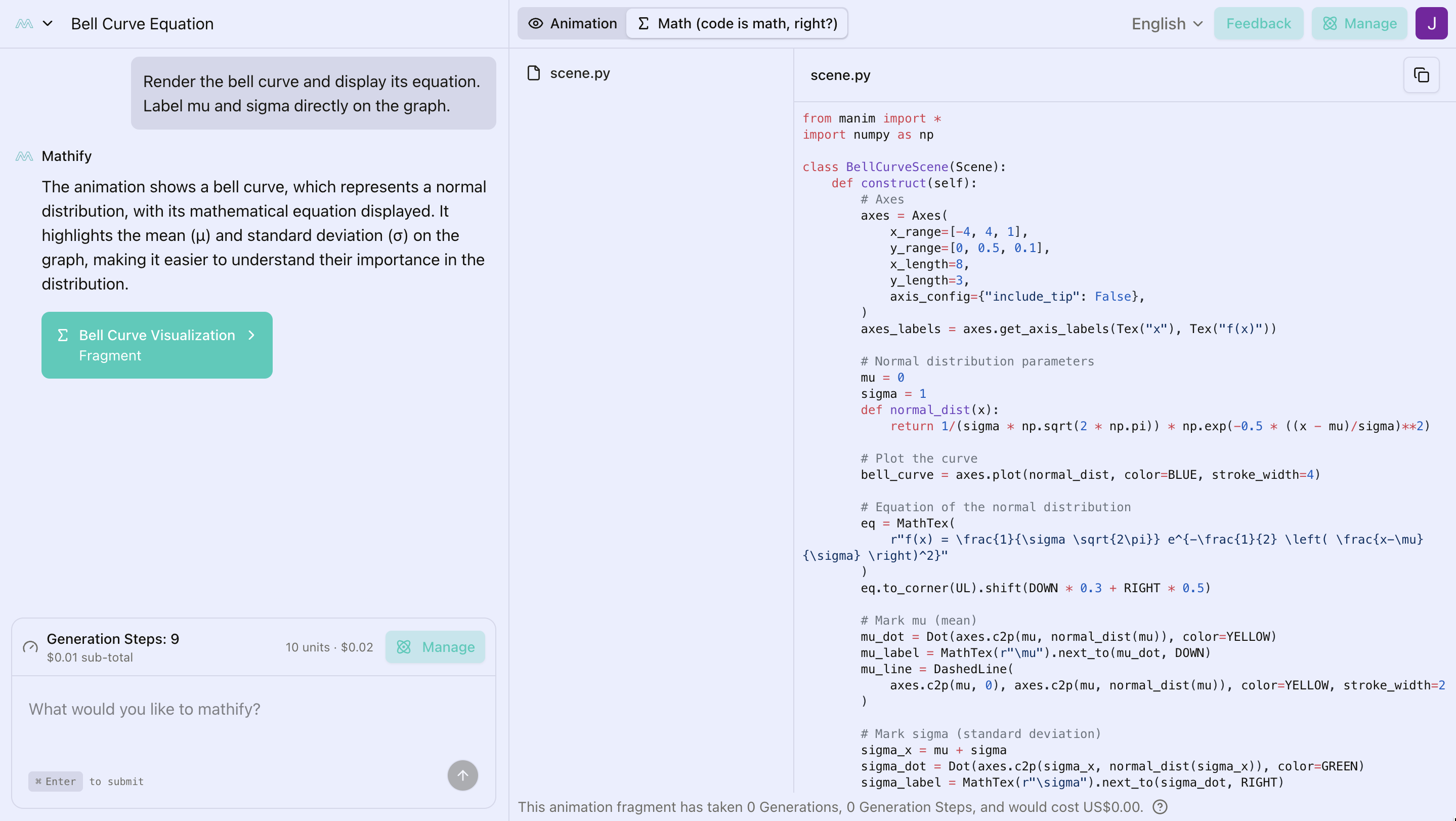Open the J user avatar
1456x821 pixels.
click(1431, 24)
